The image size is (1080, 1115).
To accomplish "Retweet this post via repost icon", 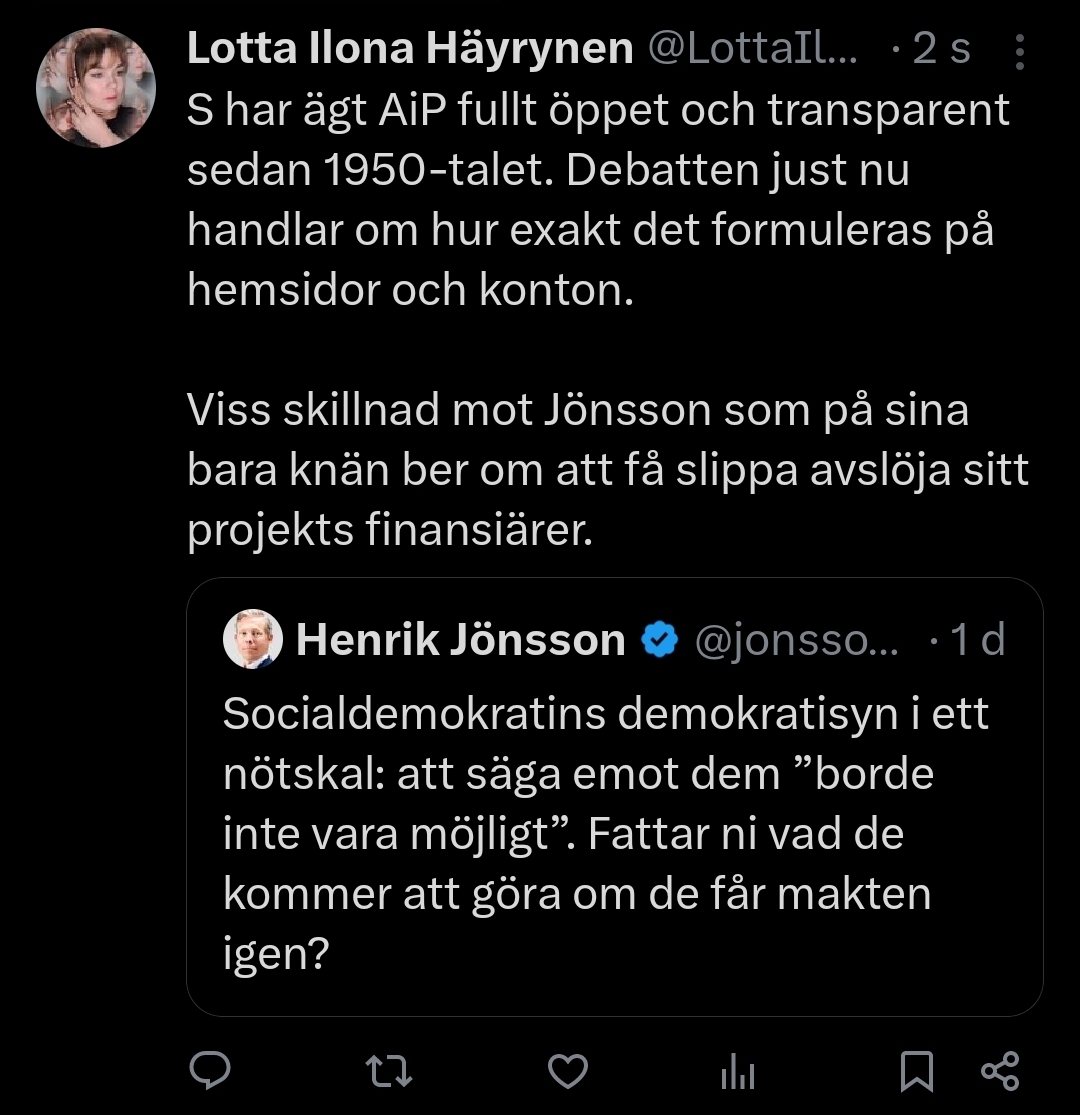I will pyautogui.click(x=389, y=1072).
